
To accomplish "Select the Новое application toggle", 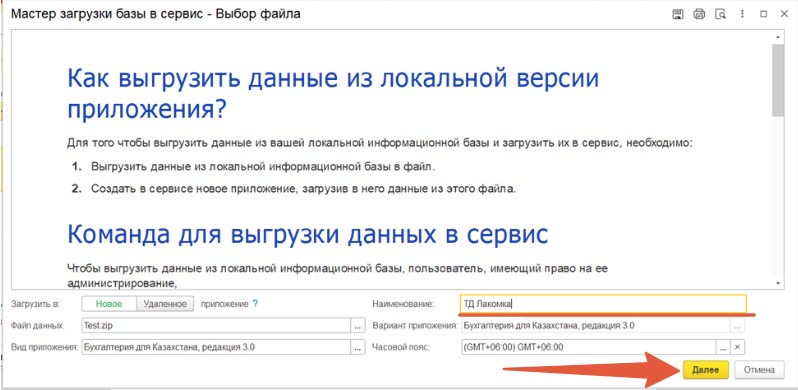I will pyautogui.click(x=109, y=304).
